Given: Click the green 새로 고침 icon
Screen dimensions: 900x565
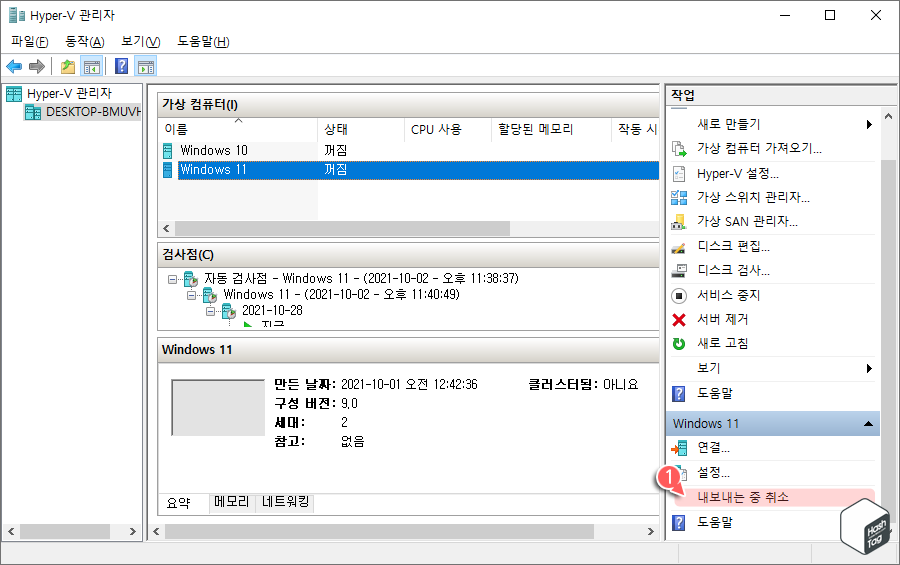Looking at the screenshot, I should point(679,343).
